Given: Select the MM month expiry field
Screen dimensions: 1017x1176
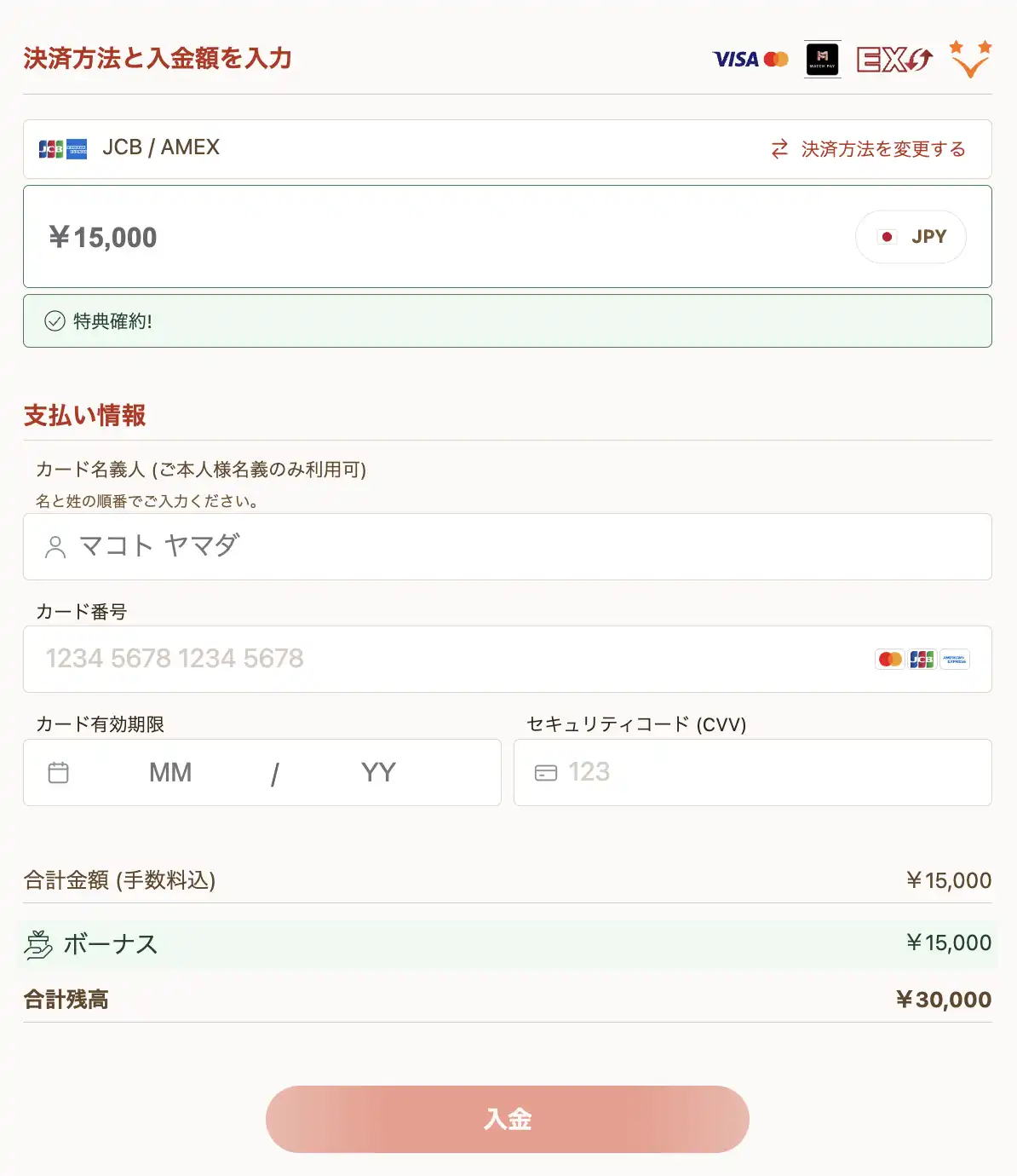Looking at the screenshot, I should point(170,773).
